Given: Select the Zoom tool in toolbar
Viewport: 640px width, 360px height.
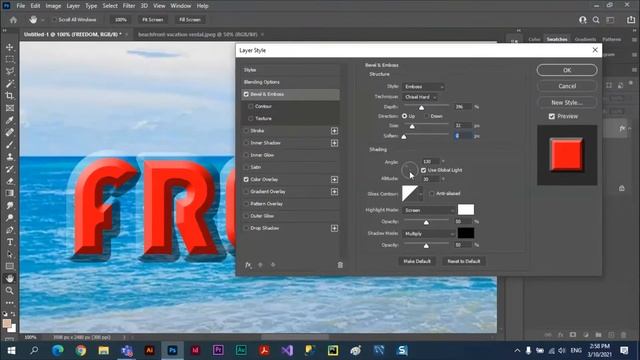Looking at the screenshot, I should click(x=9, y=291).
